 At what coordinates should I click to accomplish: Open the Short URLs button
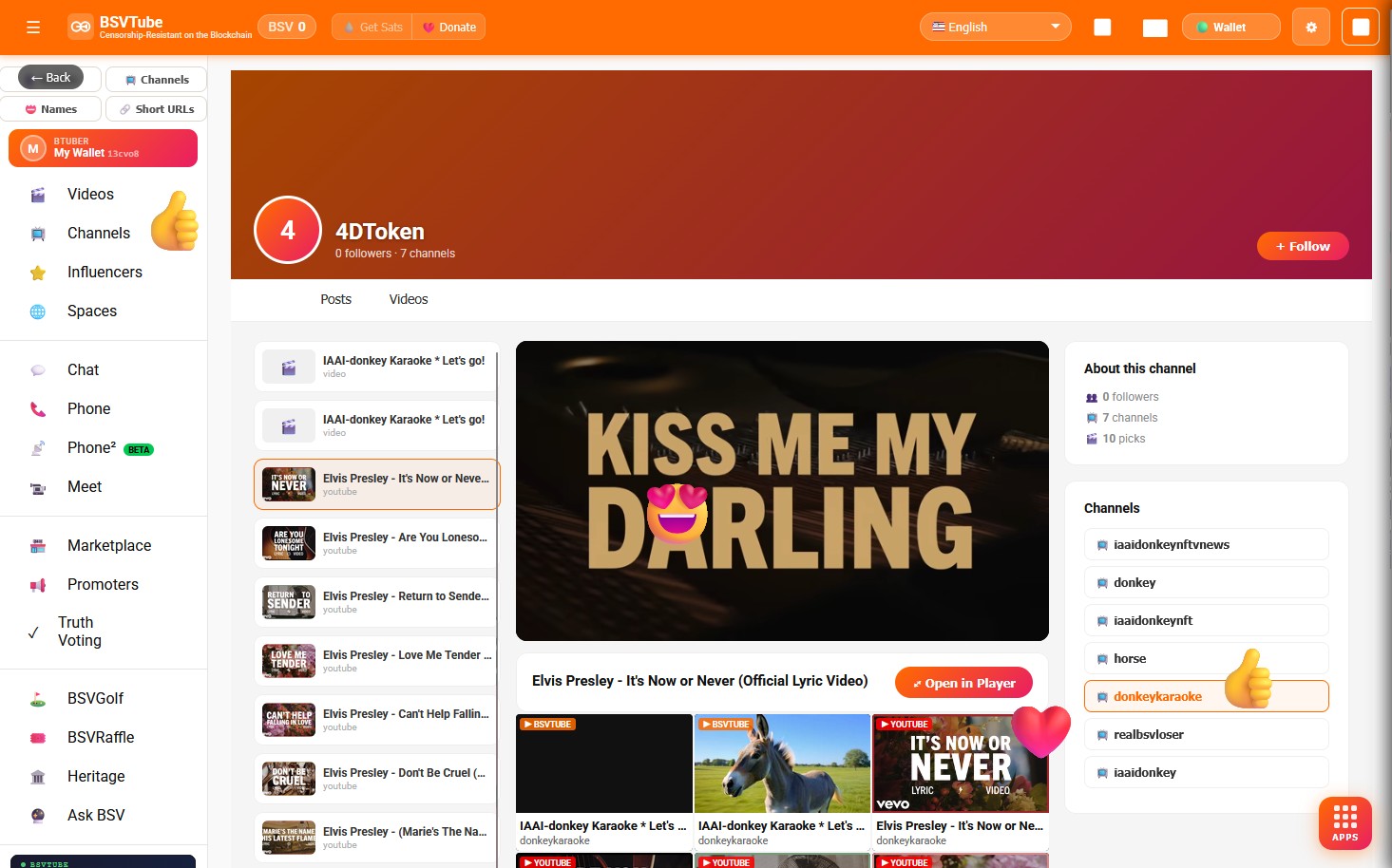[x=157, y=109]
